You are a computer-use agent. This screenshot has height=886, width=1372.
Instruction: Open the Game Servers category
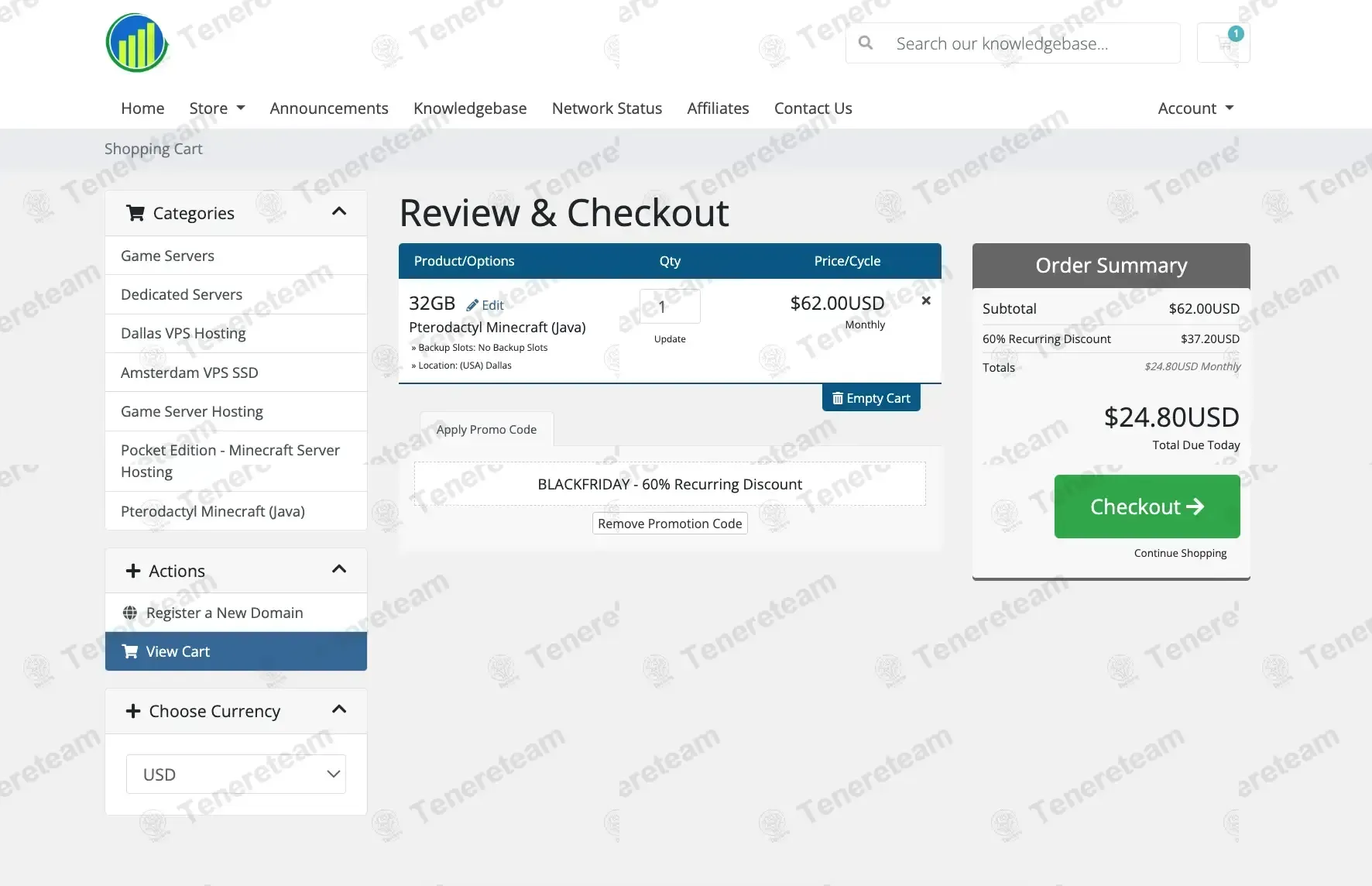click(x=236, y=256)
